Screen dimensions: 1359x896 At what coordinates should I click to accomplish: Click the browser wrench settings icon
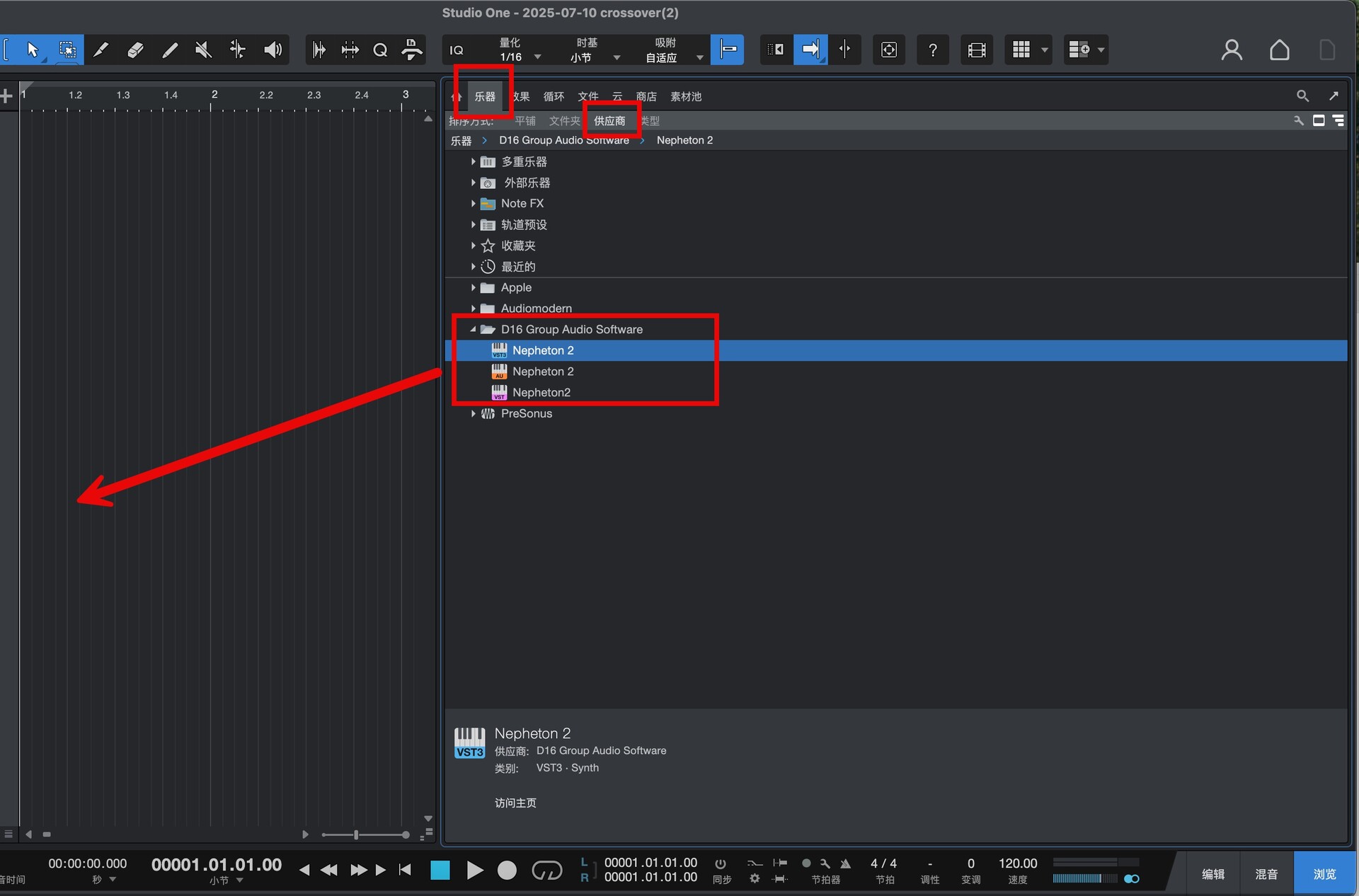tap(1299, 120)
